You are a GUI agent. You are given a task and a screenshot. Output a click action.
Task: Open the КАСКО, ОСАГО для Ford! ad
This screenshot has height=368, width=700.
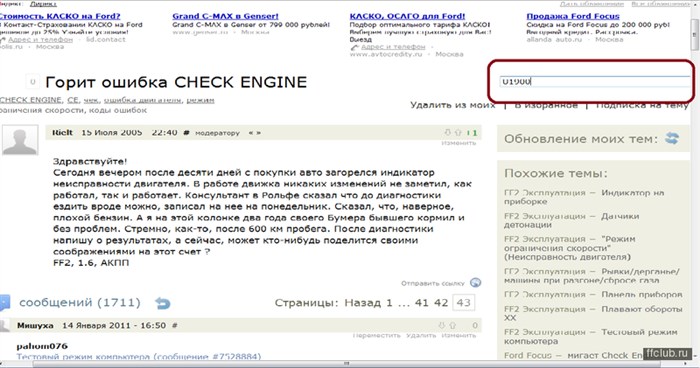pyautogui.click(x=407, y=16)
